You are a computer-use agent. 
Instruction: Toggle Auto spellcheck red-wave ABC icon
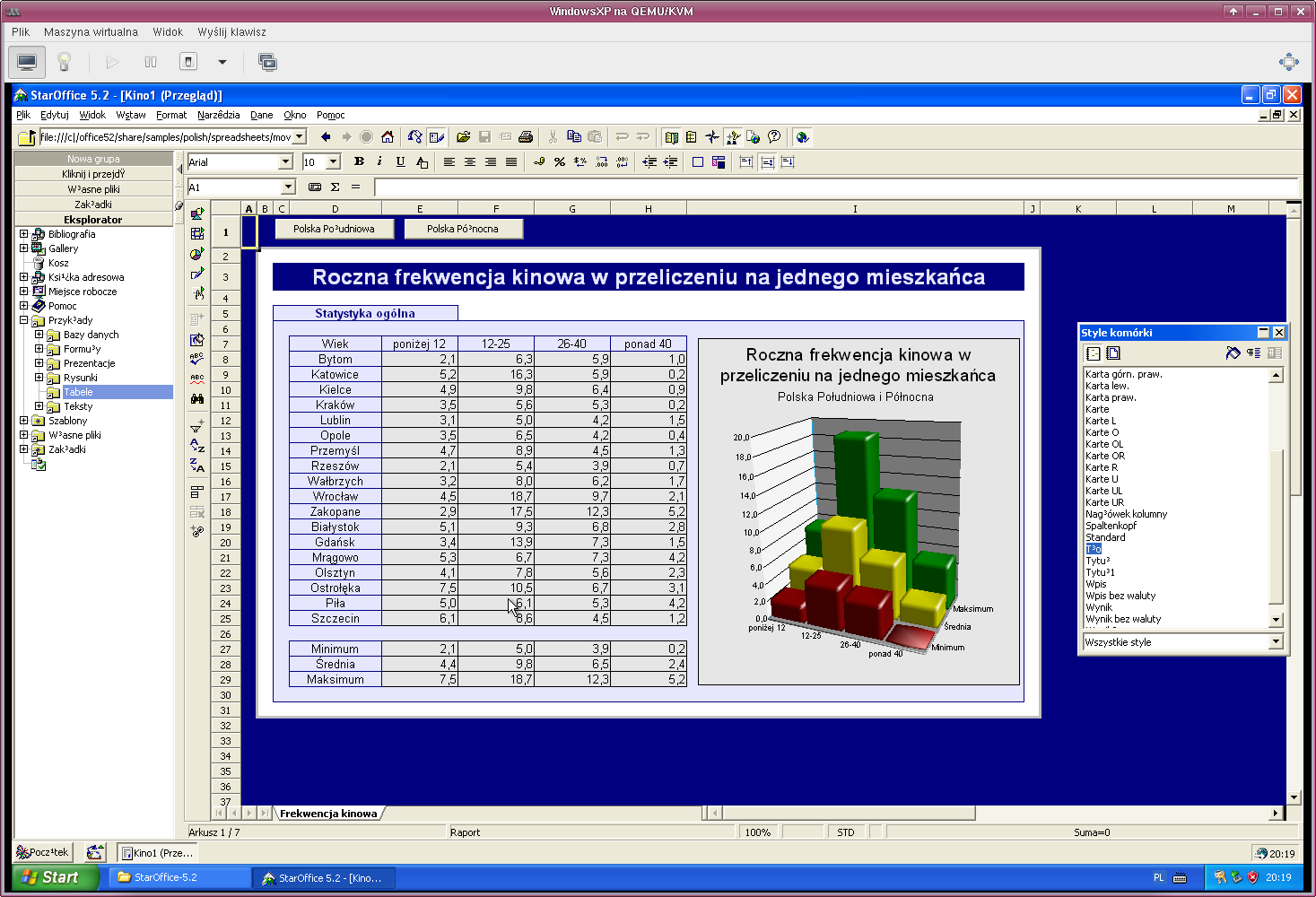tap(197, 379)
